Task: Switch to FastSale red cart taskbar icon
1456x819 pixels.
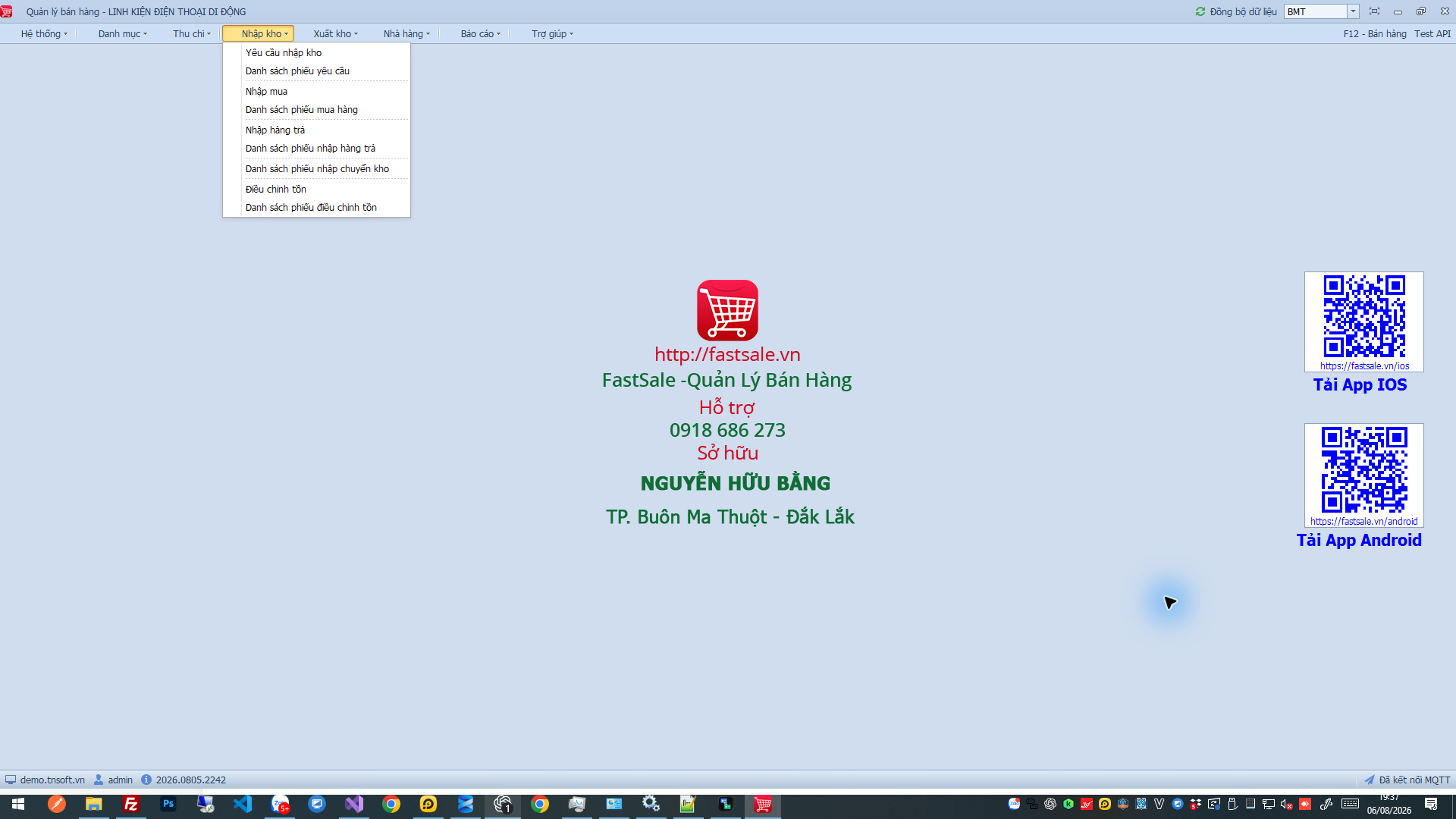Action: [763, 804]
